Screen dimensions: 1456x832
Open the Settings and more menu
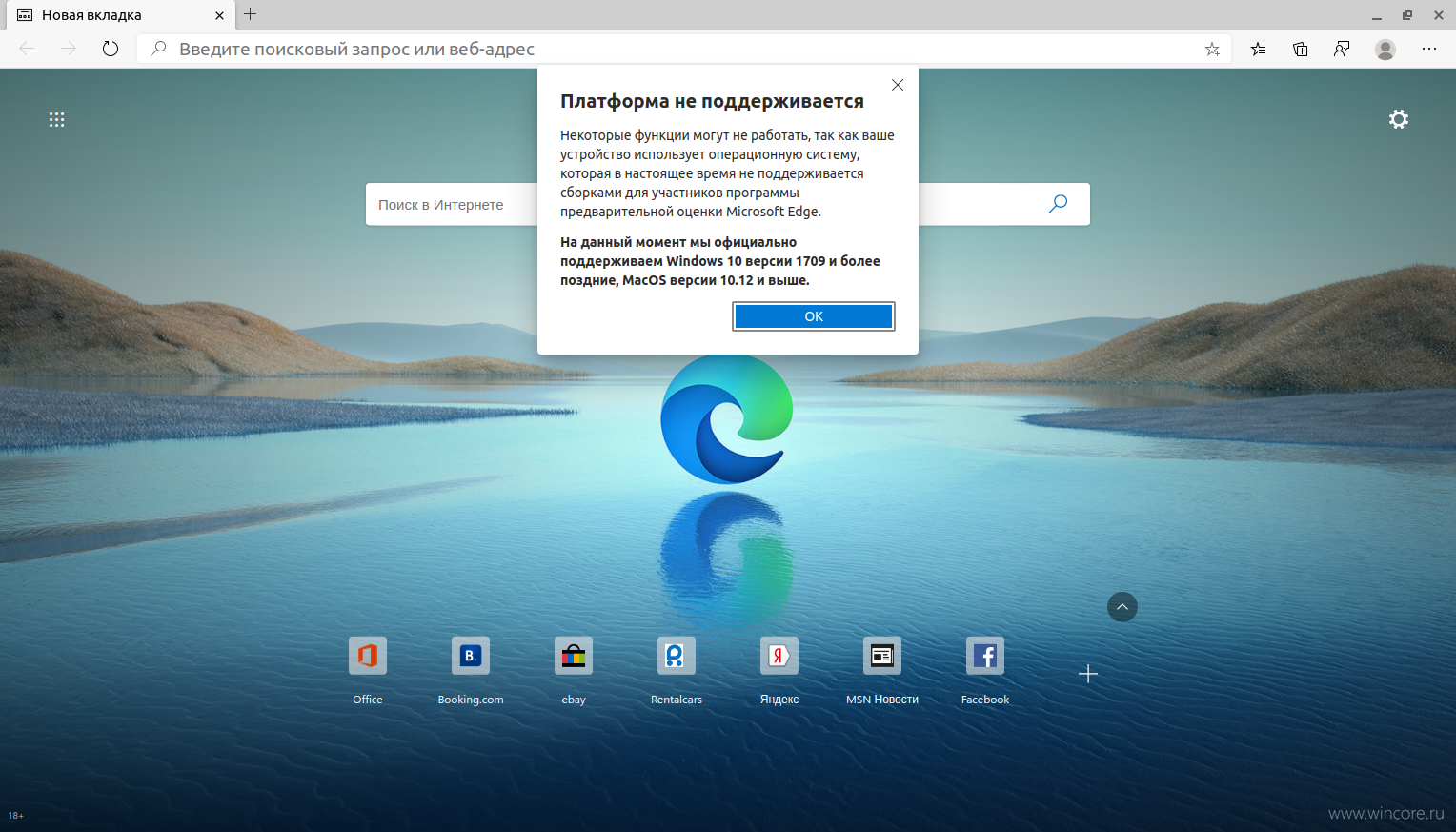tap(1429, 49)
